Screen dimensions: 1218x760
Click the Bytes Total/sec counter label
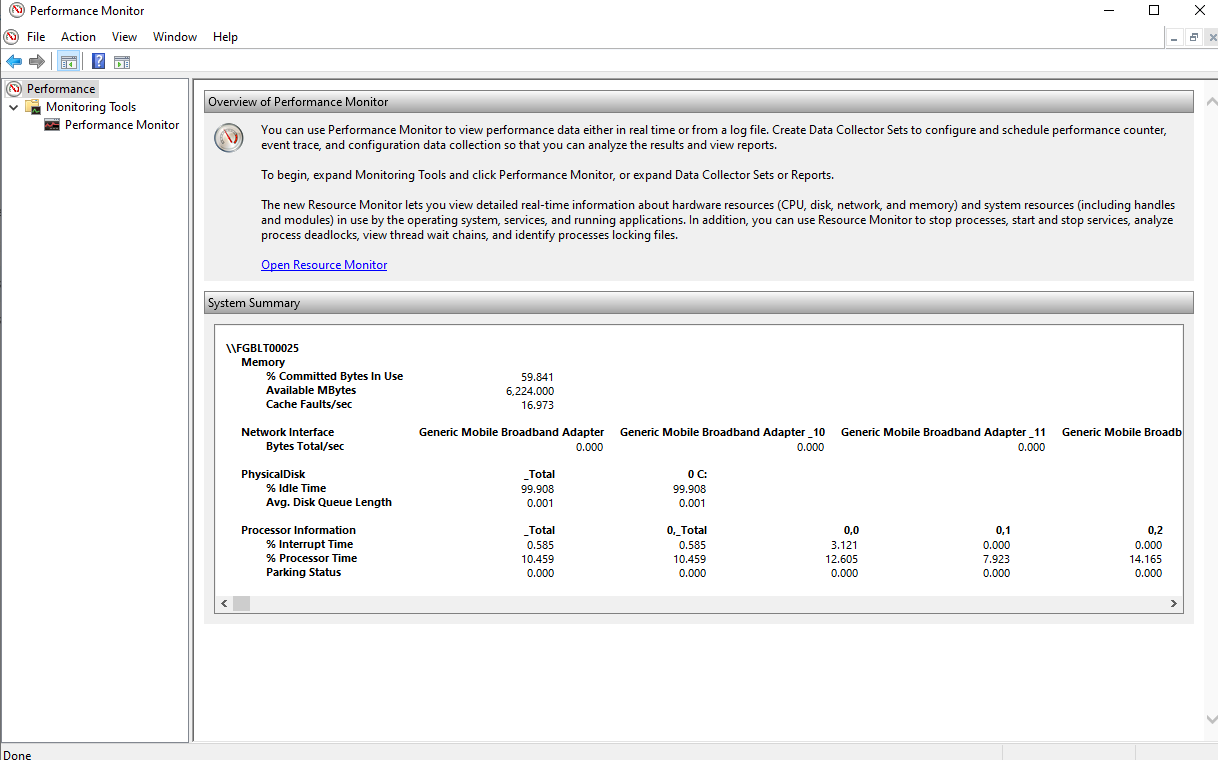[x=305, y=446]
